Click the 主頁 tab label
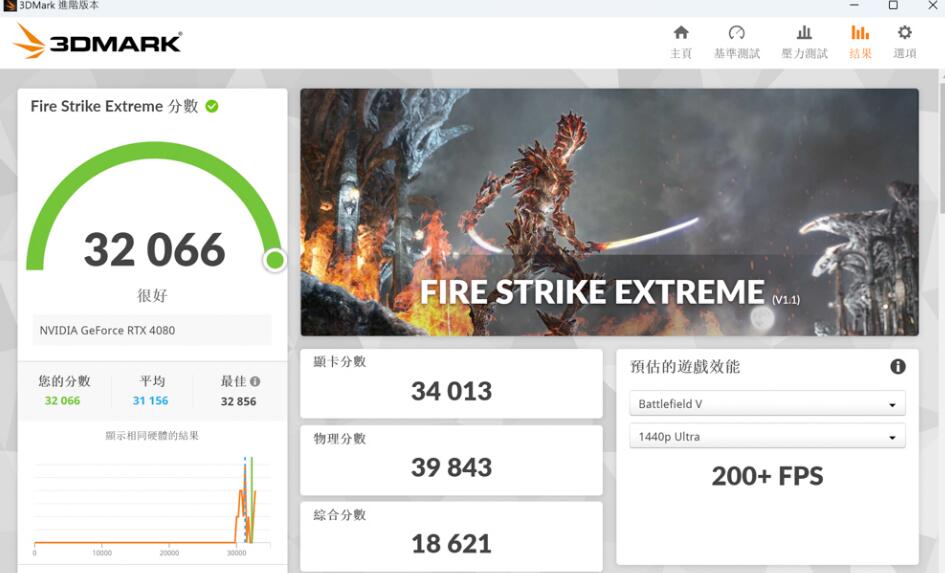The image size is (945, 573). pos(681,54)
